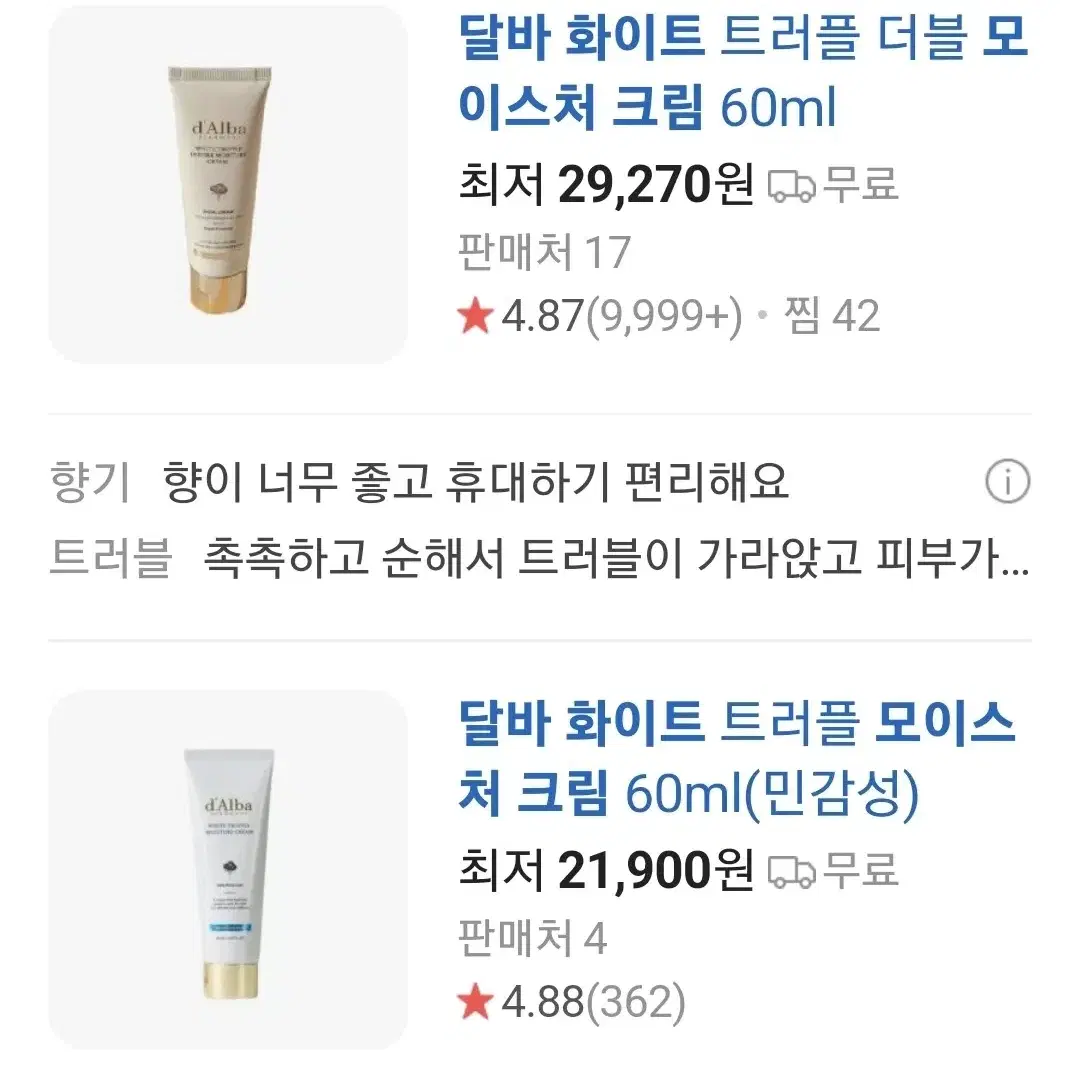Image resolution: width=1080 pixels, height=1080 pixels.
Task: Select the 트러블 review keyword
Action: tap(110, 557)
